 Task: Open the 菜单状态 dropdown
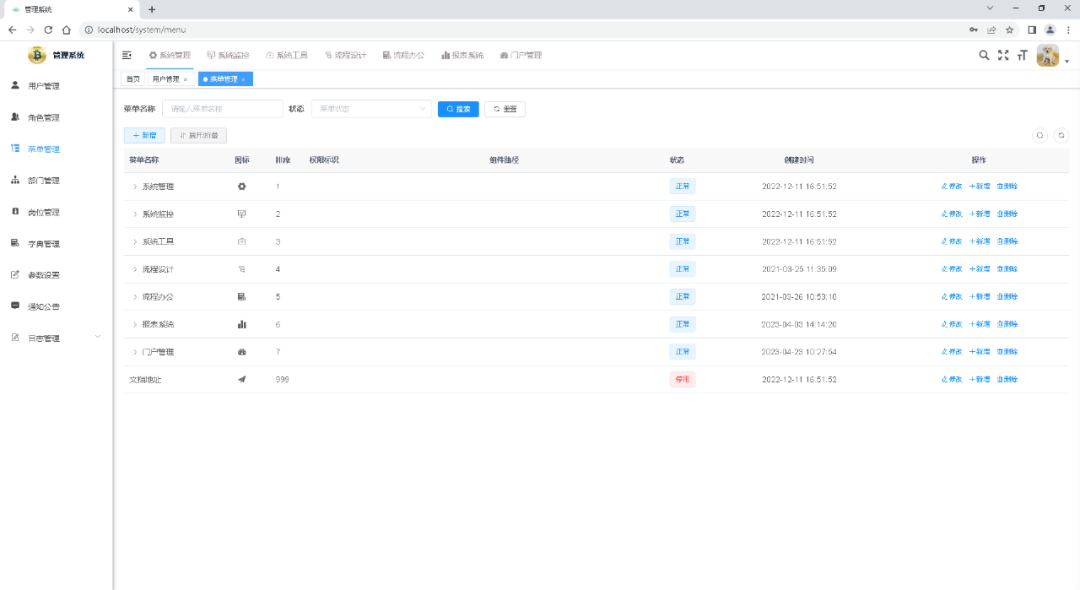pyautogui.click(x=370, y=108)
